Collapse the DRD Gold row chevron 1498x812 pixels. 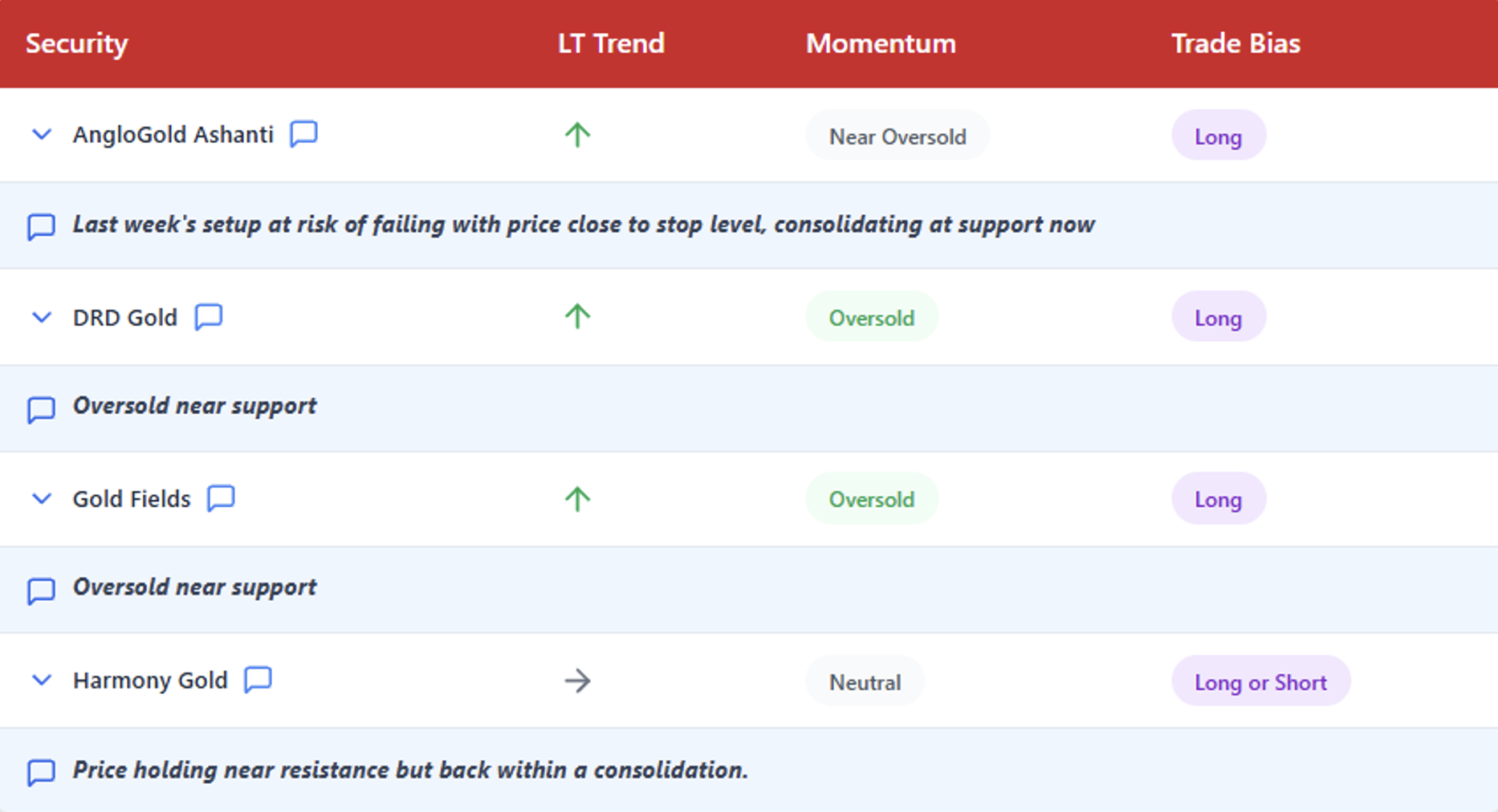42,318
